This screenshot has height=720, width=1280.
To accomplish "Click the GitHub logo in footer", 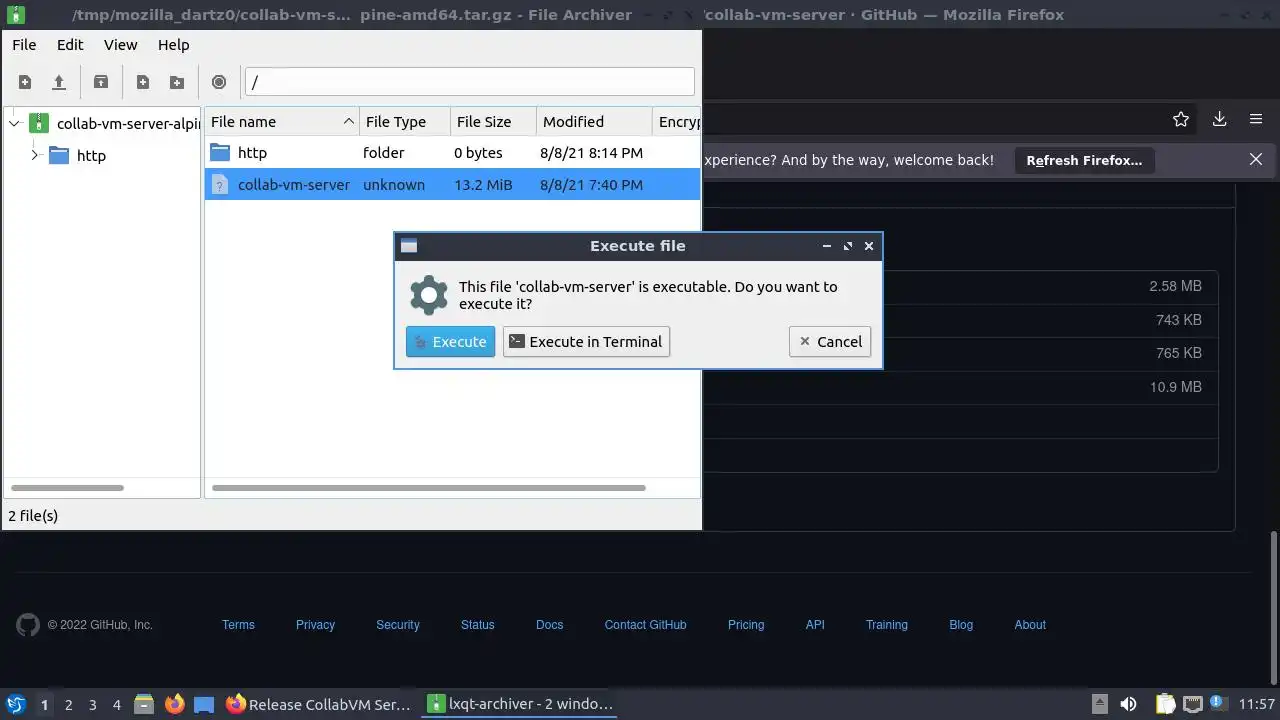I will click(28, 625).
